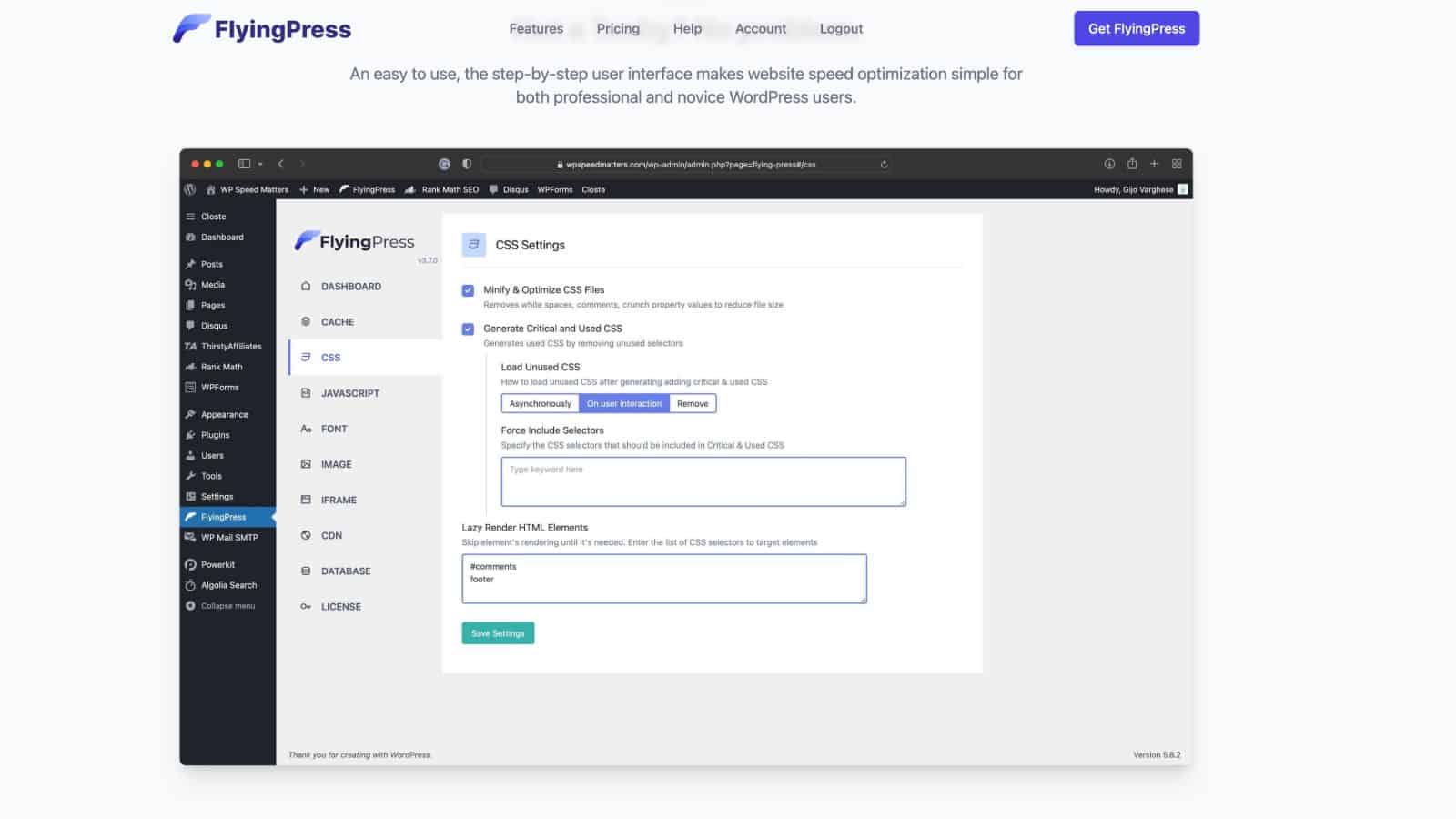
Task: Open the Help page
Action: coord(687,29)
